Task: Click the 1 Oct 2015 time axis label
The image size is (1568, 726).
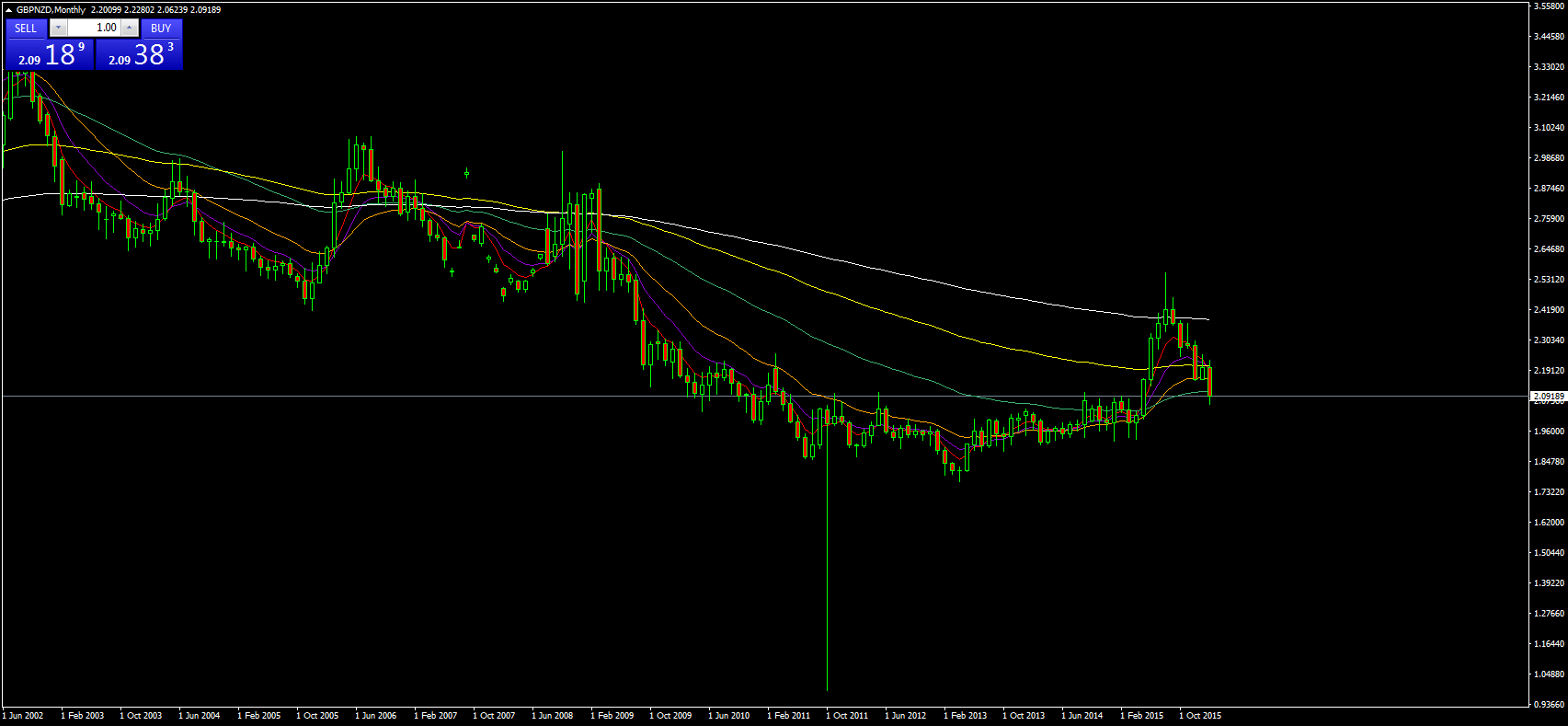Action: (1199, 715)
